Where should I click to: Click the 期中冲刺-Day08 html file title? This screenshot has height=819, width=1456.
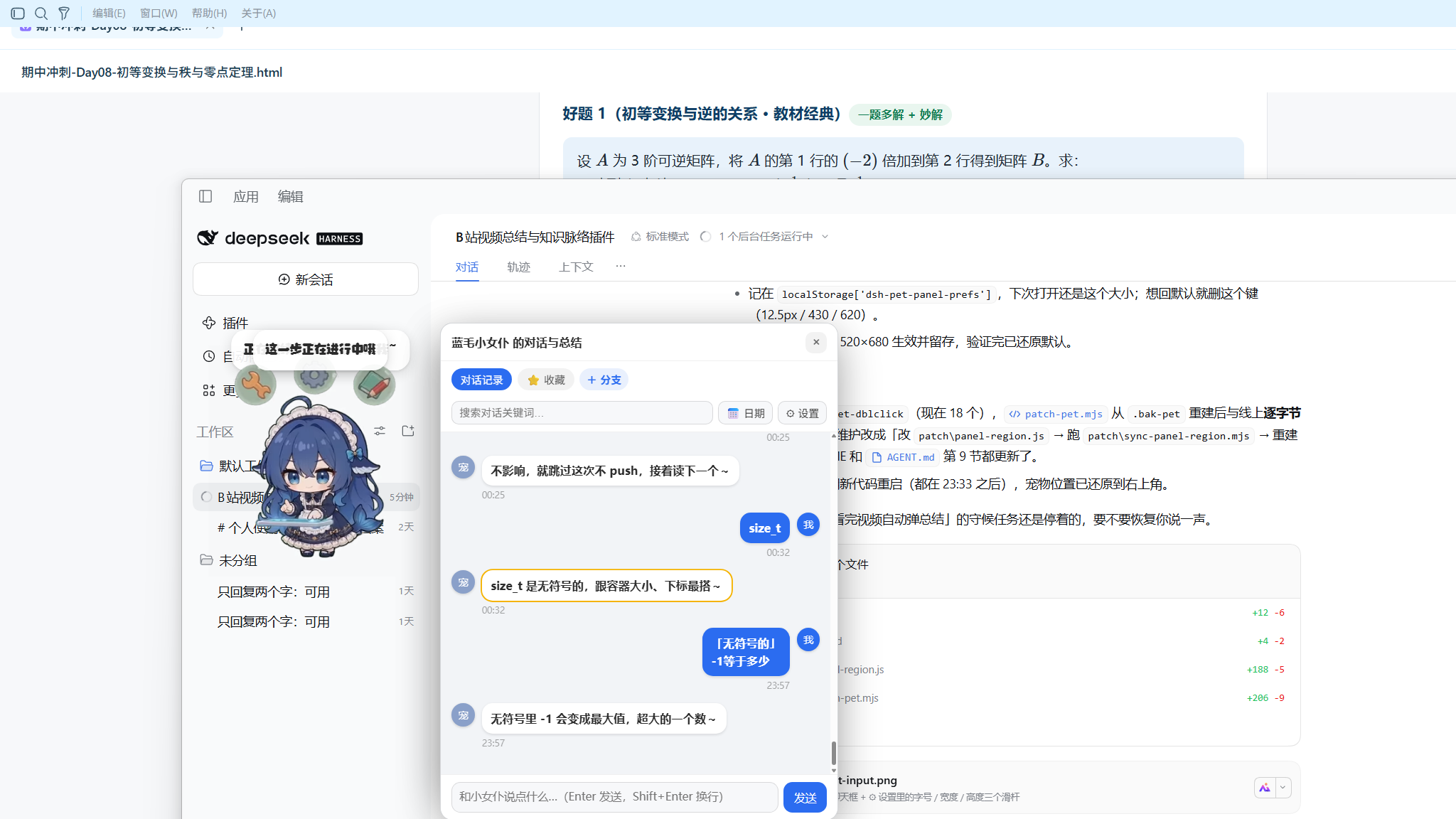tap(151, 72)
